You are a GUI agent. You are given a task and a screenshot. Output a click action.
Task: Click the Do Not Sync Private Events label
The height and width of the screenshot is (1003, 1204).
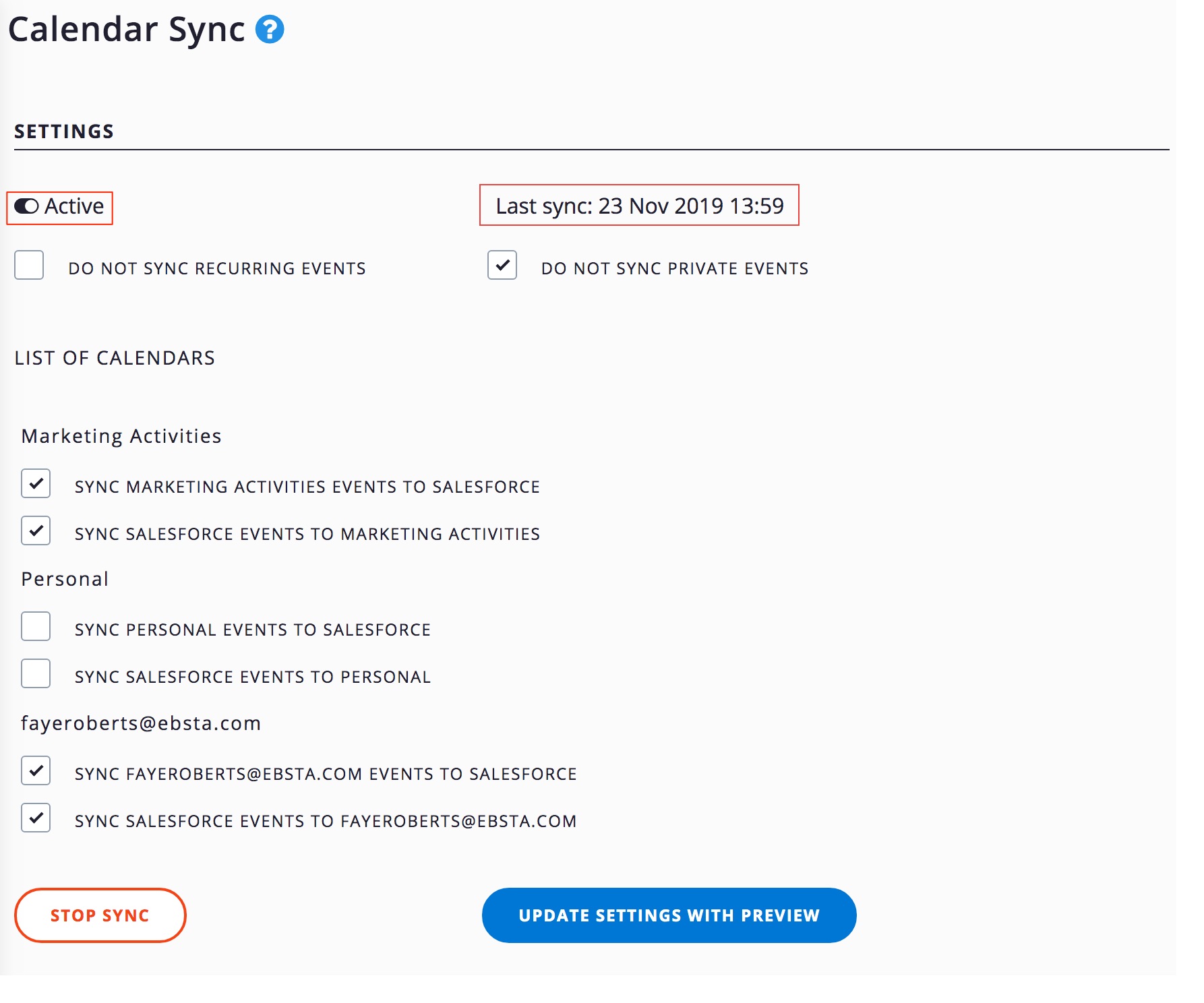point(674,268)
